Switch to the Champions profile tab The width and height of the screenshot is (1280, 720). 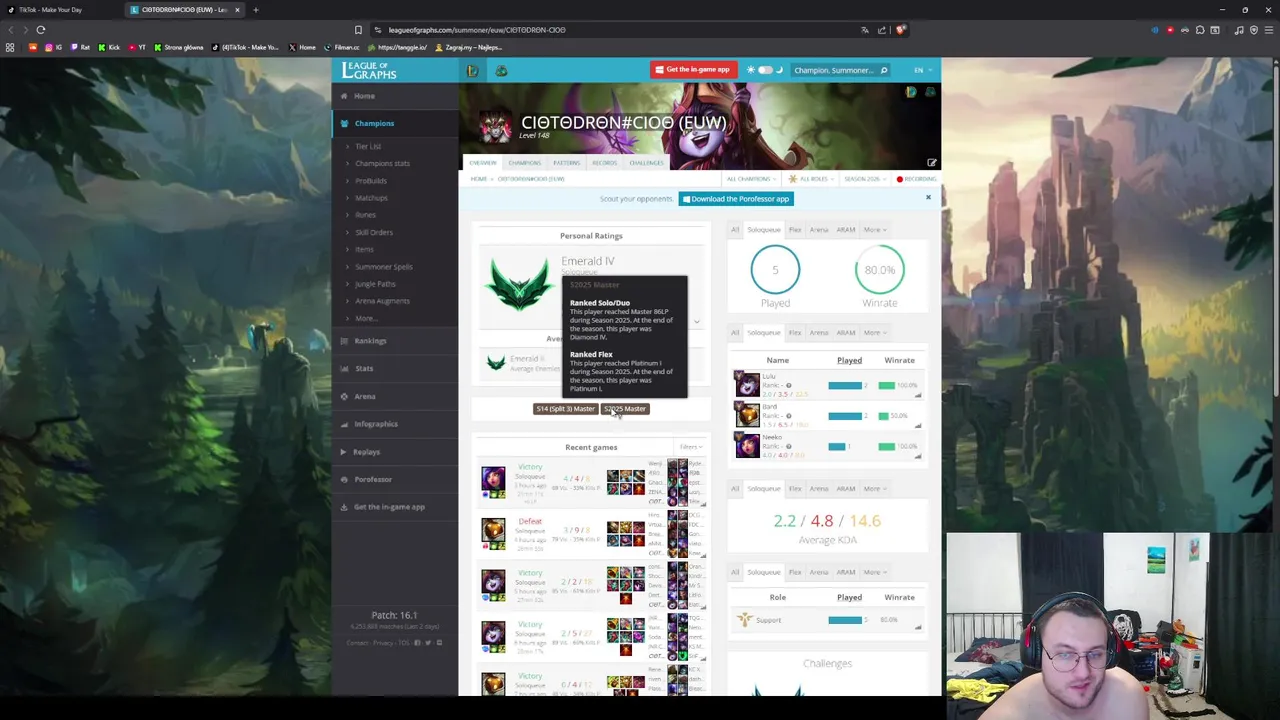pyautogui.click(x=525, y=163)
